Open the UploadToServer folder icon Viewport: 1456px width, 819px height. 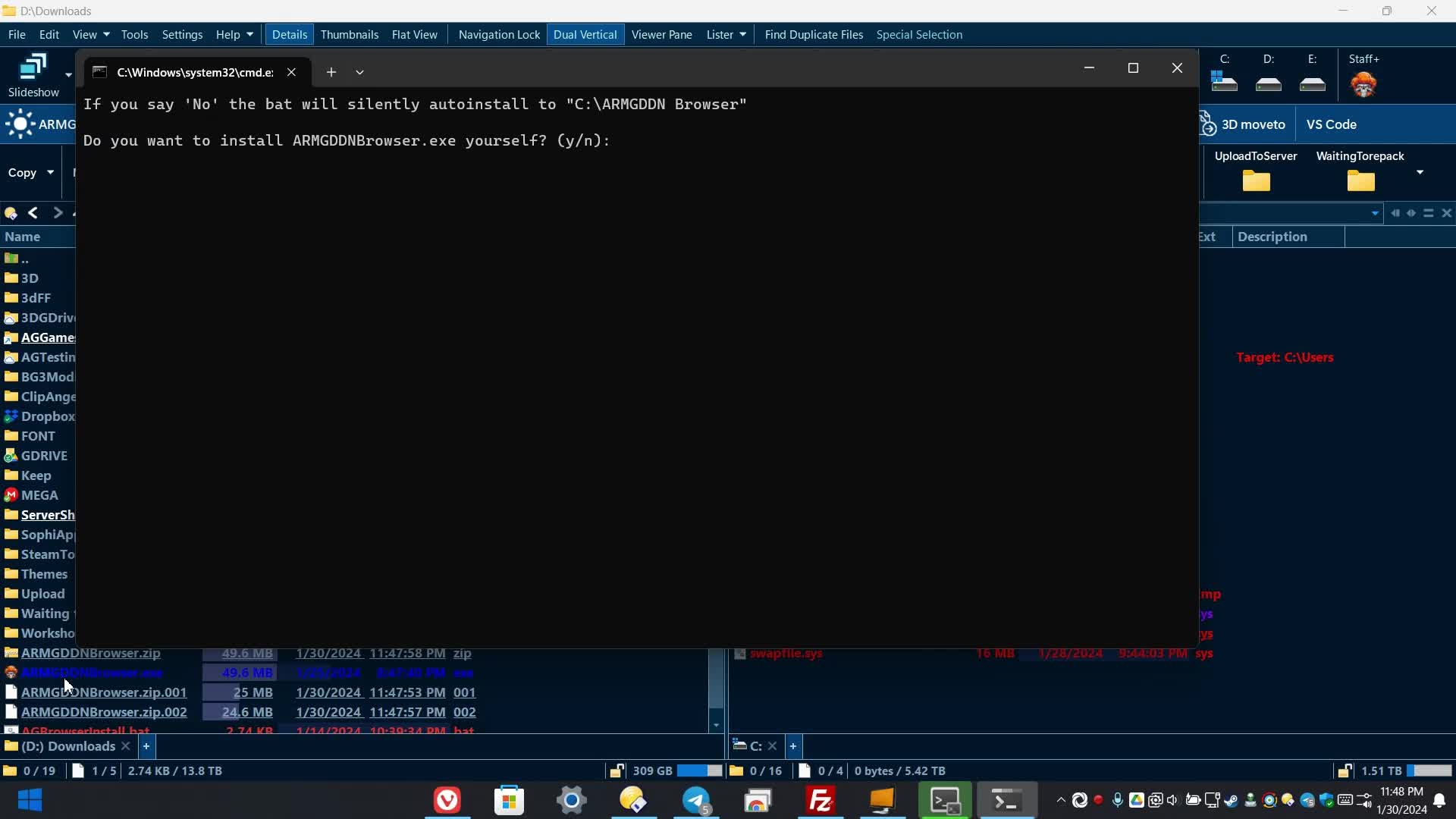click(x=1255, y=180)
